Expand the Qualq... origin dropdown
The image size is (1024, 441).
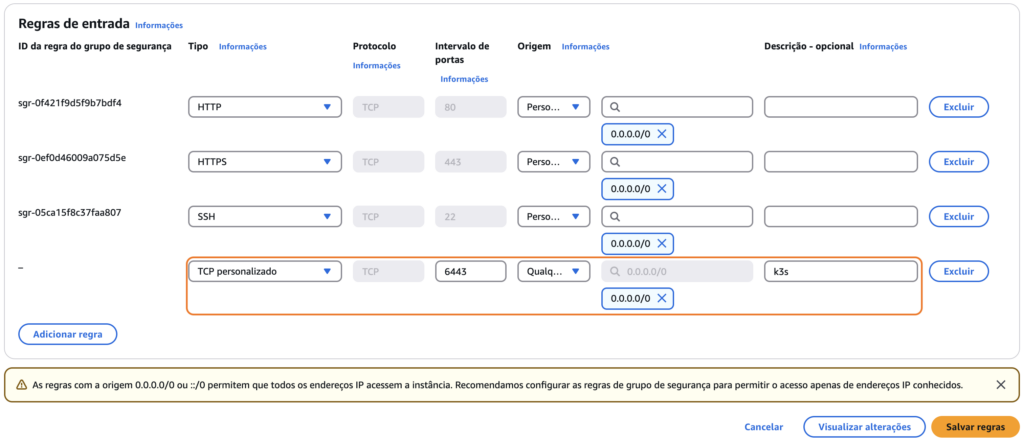click(x=554, y=272)
